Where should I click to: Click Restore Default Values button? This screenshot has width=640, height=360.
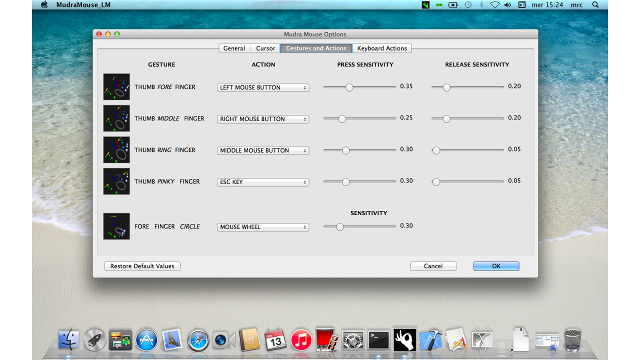click(x=142, y=266)
